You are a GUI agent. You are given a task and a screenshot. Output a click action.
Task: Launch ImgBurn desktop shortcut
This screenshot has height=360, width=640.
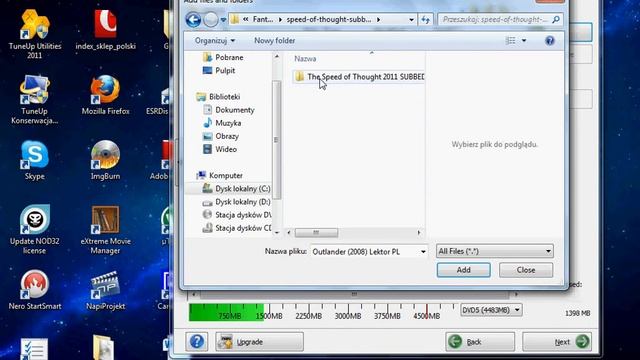105,160
